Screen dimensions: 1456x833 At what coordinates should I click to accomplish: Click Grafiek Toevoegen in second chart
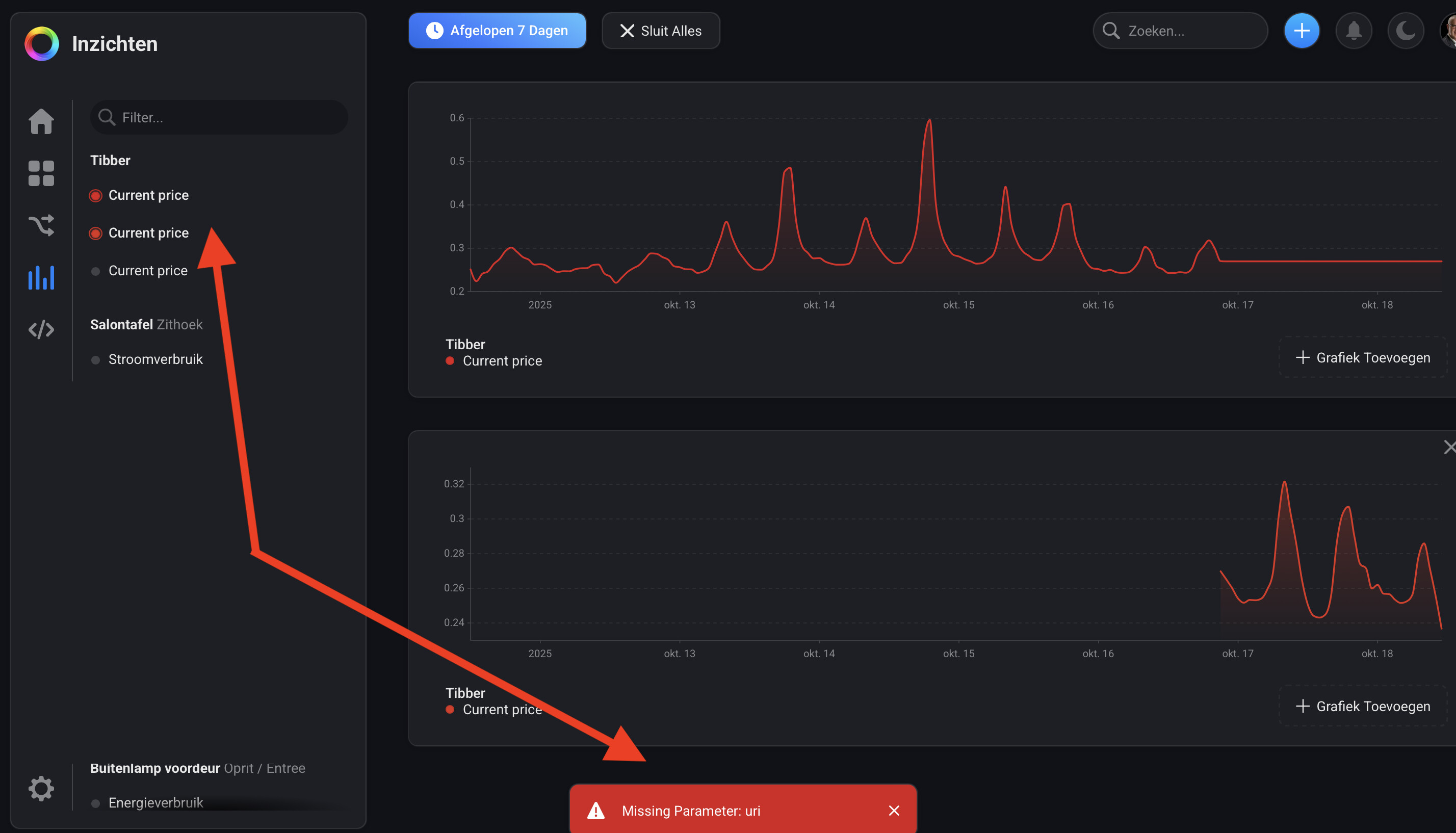1363,707
